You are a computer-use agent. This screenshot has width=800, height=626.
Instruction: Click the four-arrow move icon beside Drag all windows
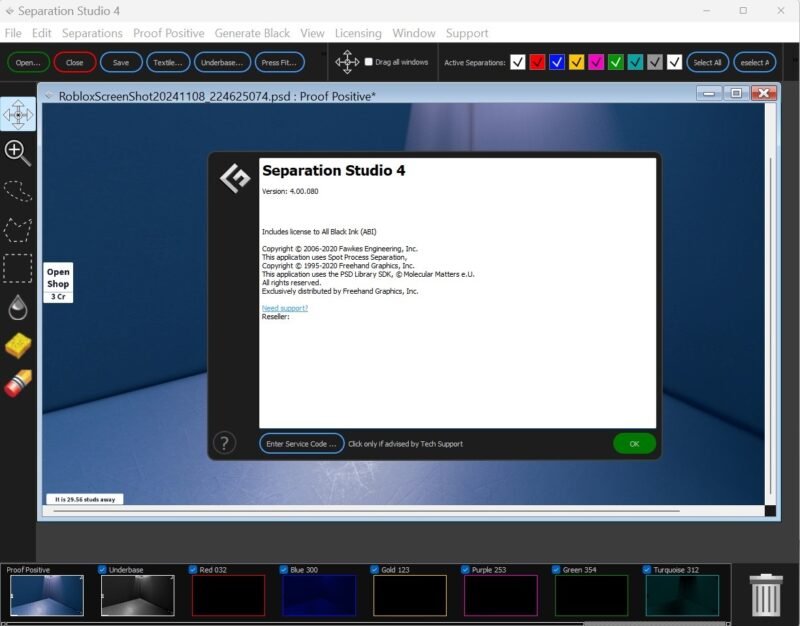(347, 62)
